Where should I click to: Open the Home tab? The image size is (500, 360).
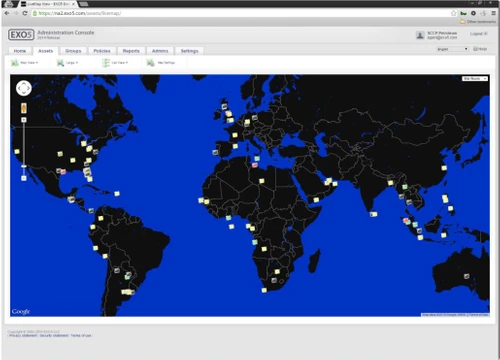coord(20,51)
